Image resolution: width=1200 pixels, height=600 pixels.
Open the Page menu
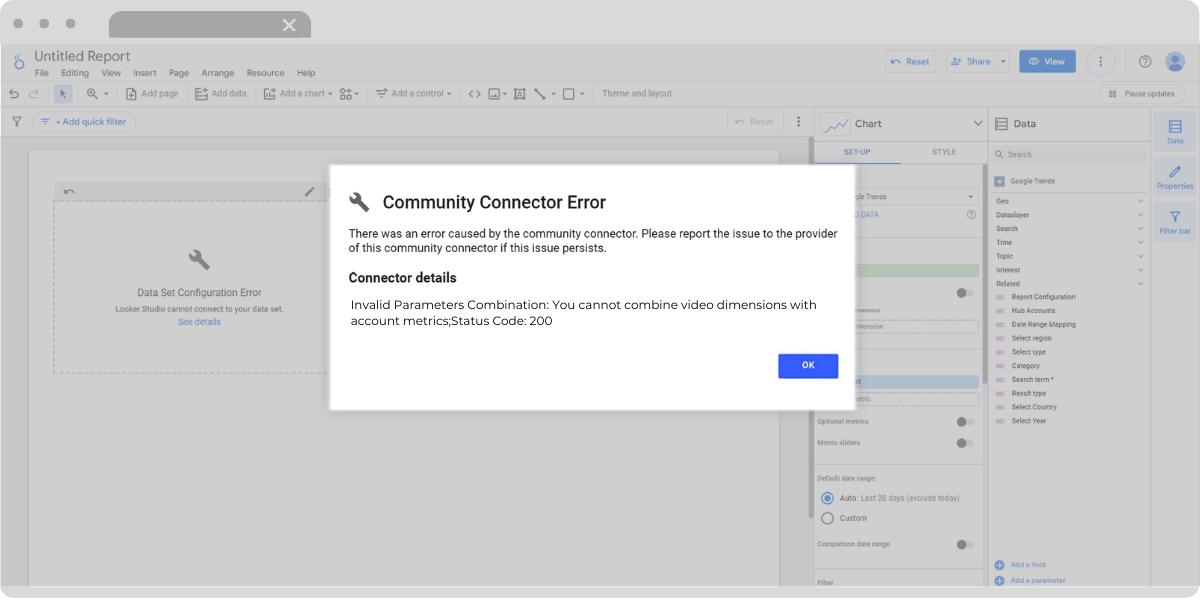pyautogui.click(x=179, y=73)
